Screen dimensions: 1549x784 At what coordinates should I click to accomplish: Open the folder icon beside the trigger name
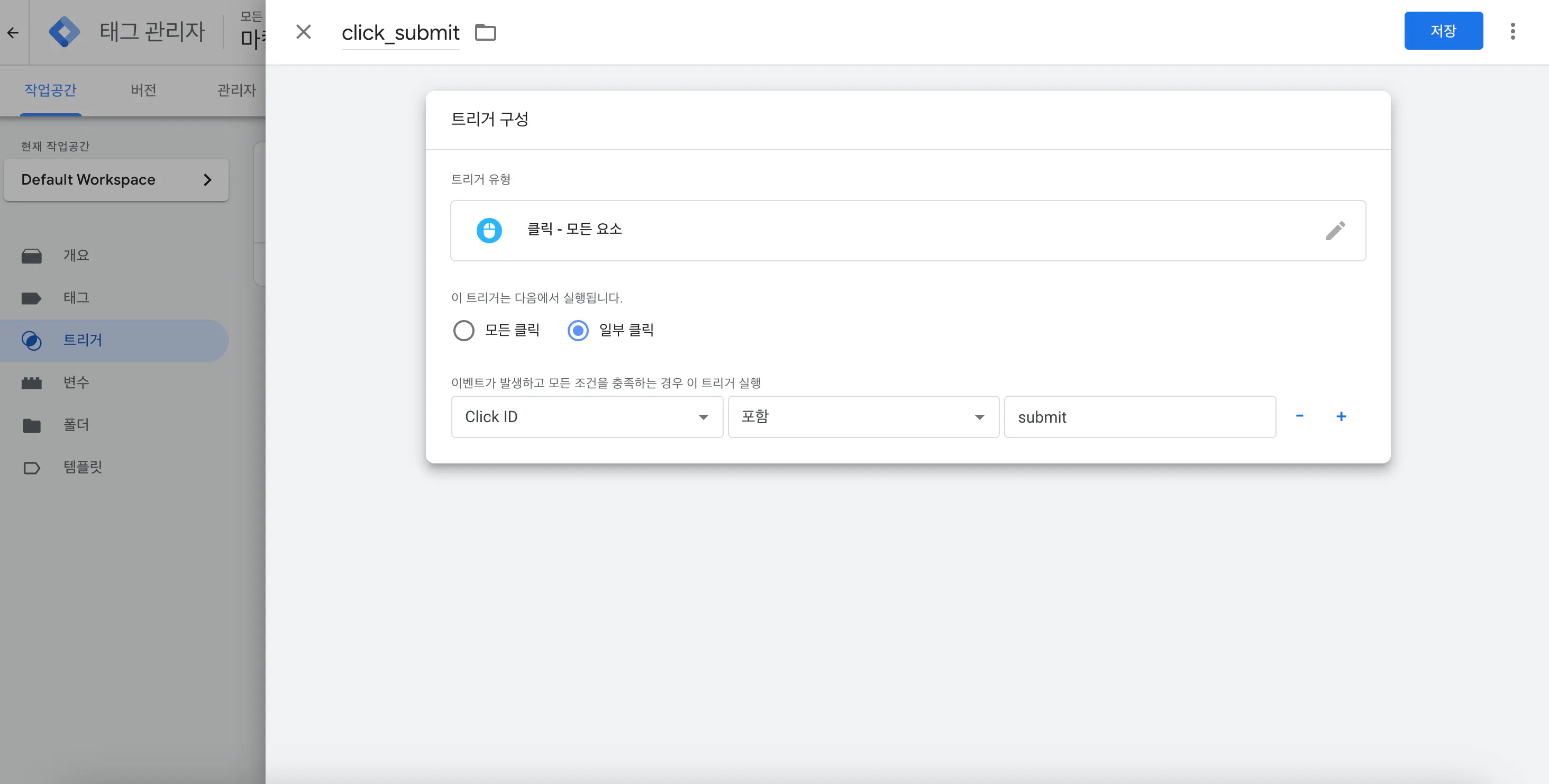pos(485,32)
